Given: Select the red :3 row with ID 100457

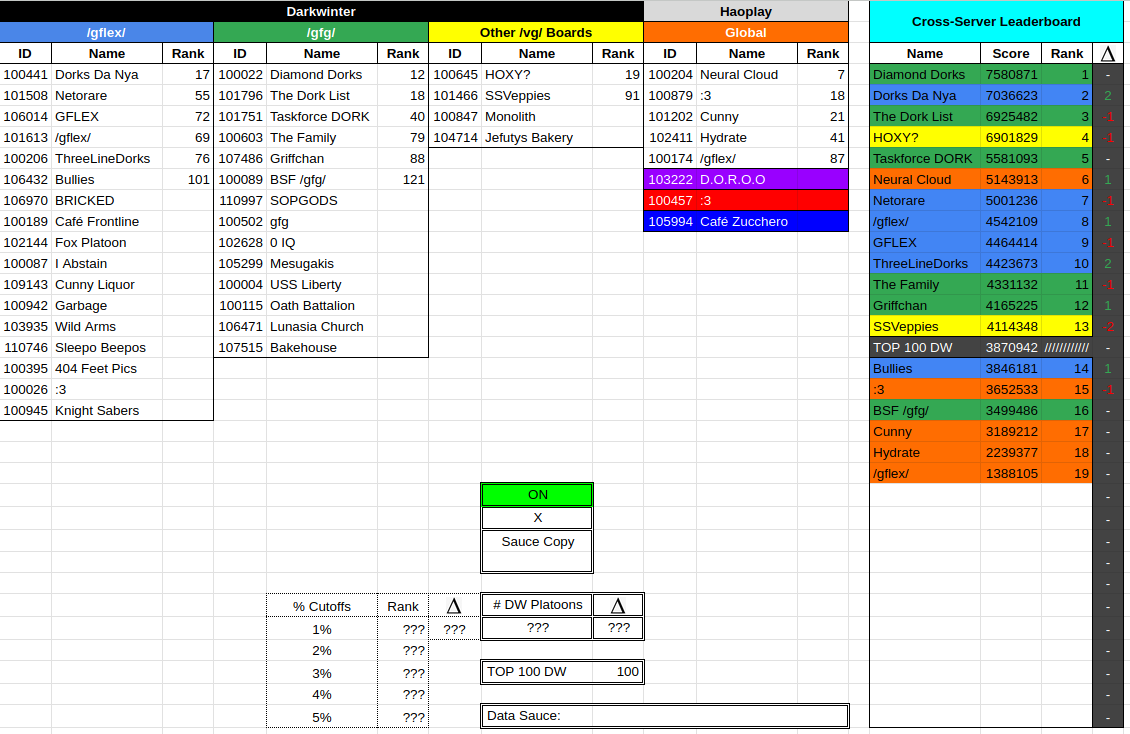Looking at the screenshot, I should [746, 201].
